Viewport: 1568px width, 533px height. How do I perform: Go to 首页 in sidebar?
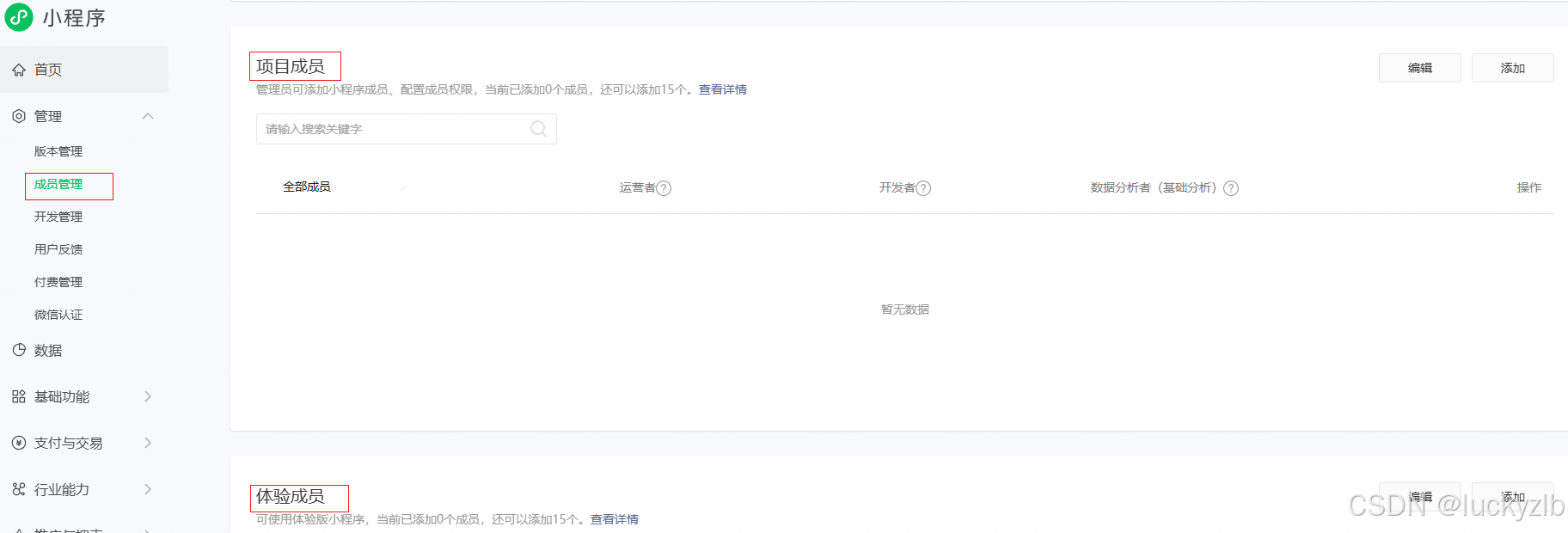pos(84,70)
